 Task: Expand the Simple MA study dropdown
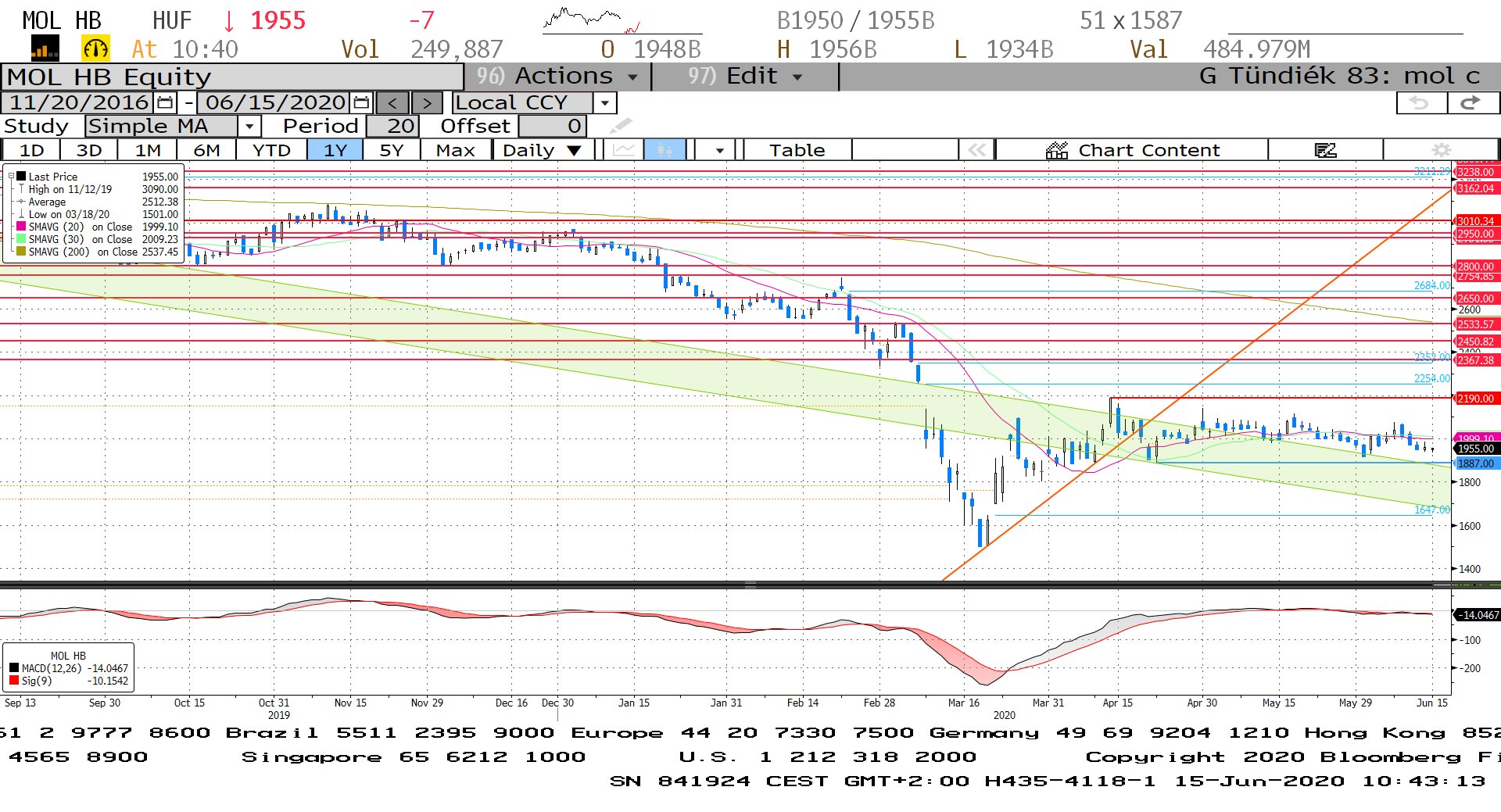click(249, 127)
